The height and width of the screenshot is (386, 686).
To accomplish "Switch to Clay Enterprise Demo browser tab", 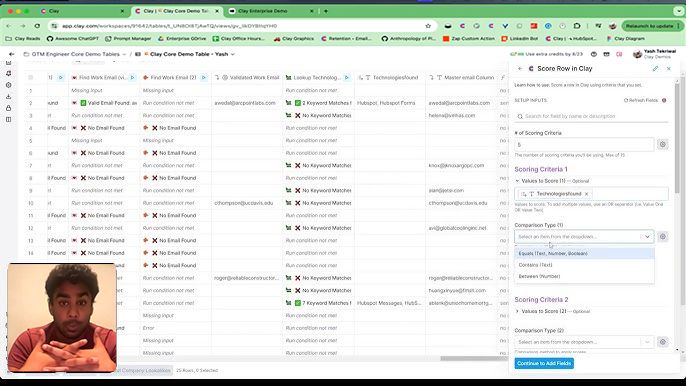I will (x=271, y=11).
